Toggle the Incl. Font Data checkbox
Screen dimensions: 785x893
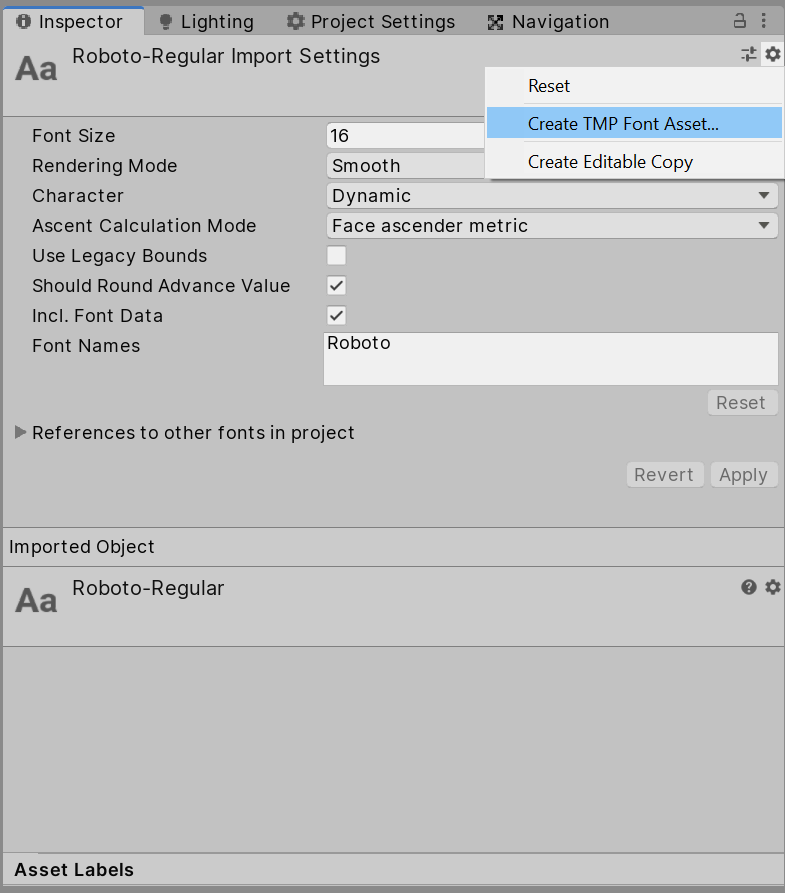(337, 316)
